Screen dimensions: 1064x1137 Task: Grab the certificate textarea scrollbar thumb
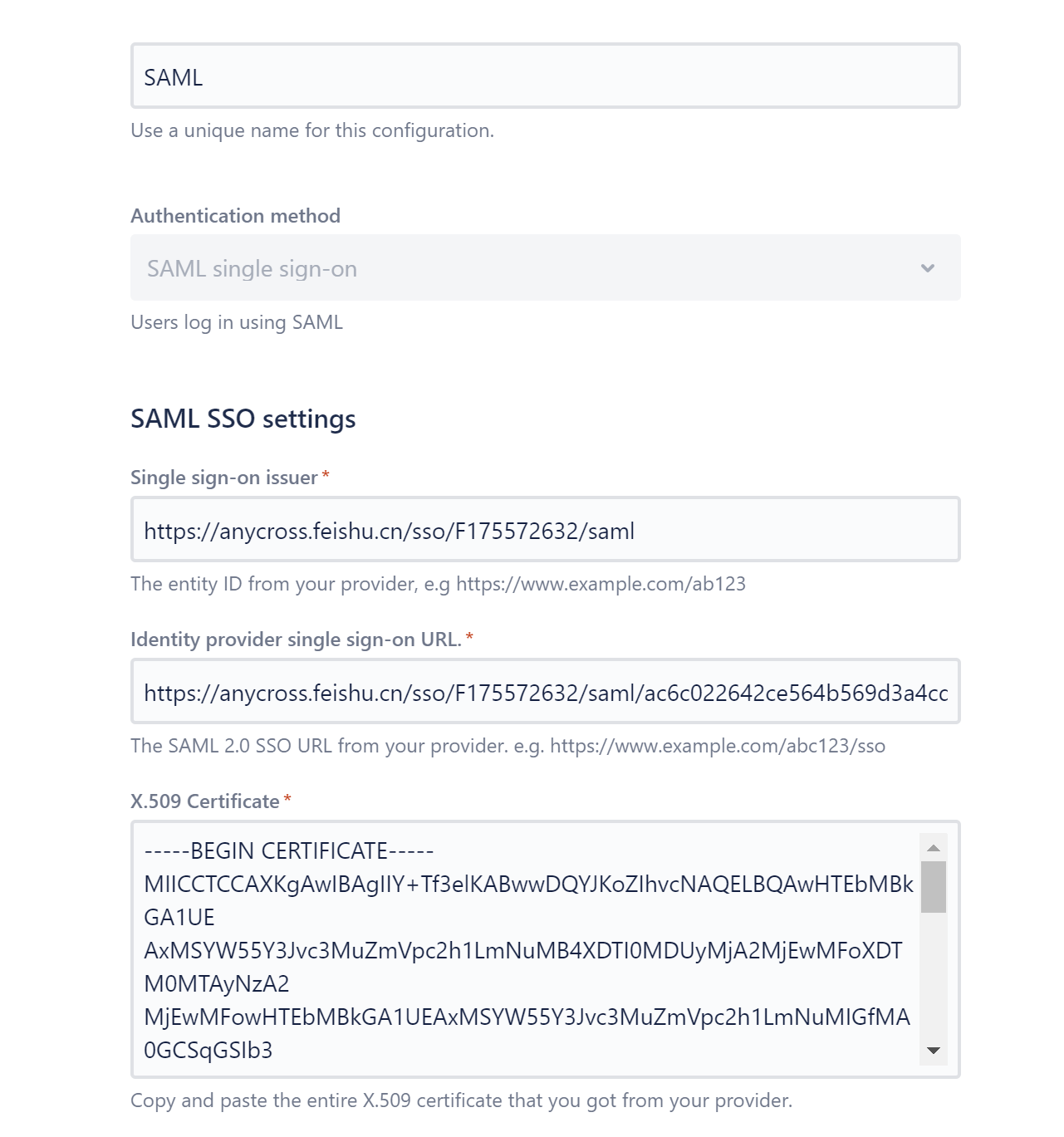point(934,887)
